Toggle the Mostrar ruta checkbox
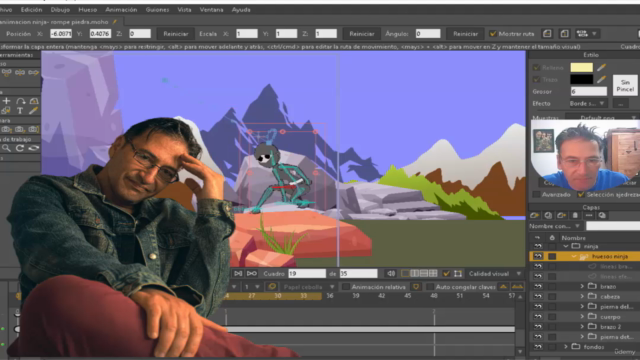 point(493,34)
